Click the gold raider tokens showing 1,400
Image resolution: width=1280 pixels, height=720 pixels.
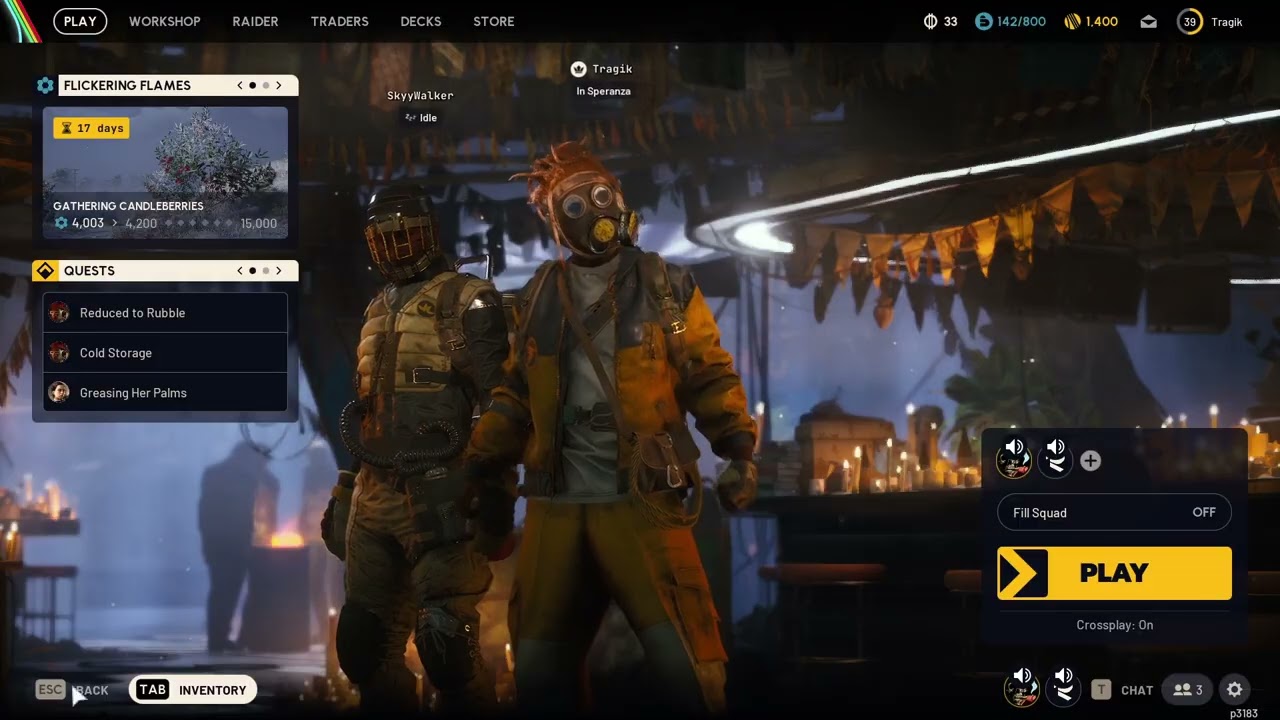tap(1091, 21)
